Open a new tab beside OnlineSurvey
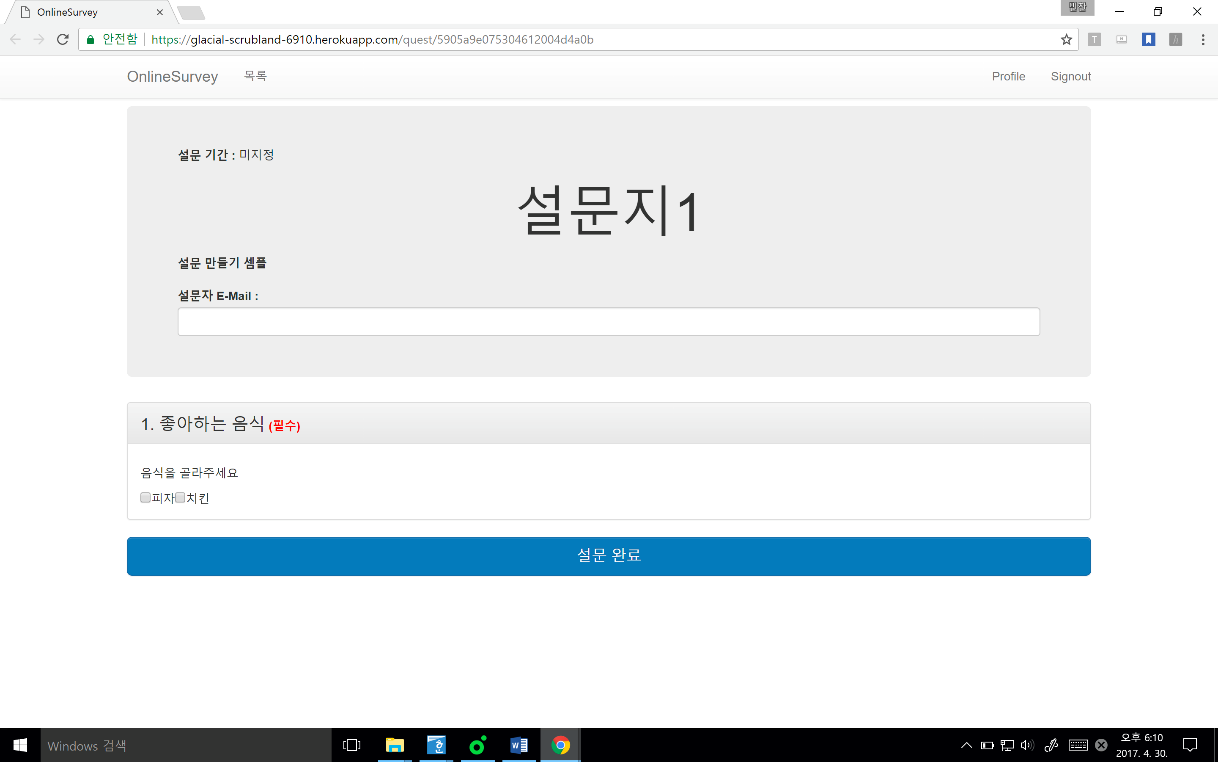 (x=191, y=13)
